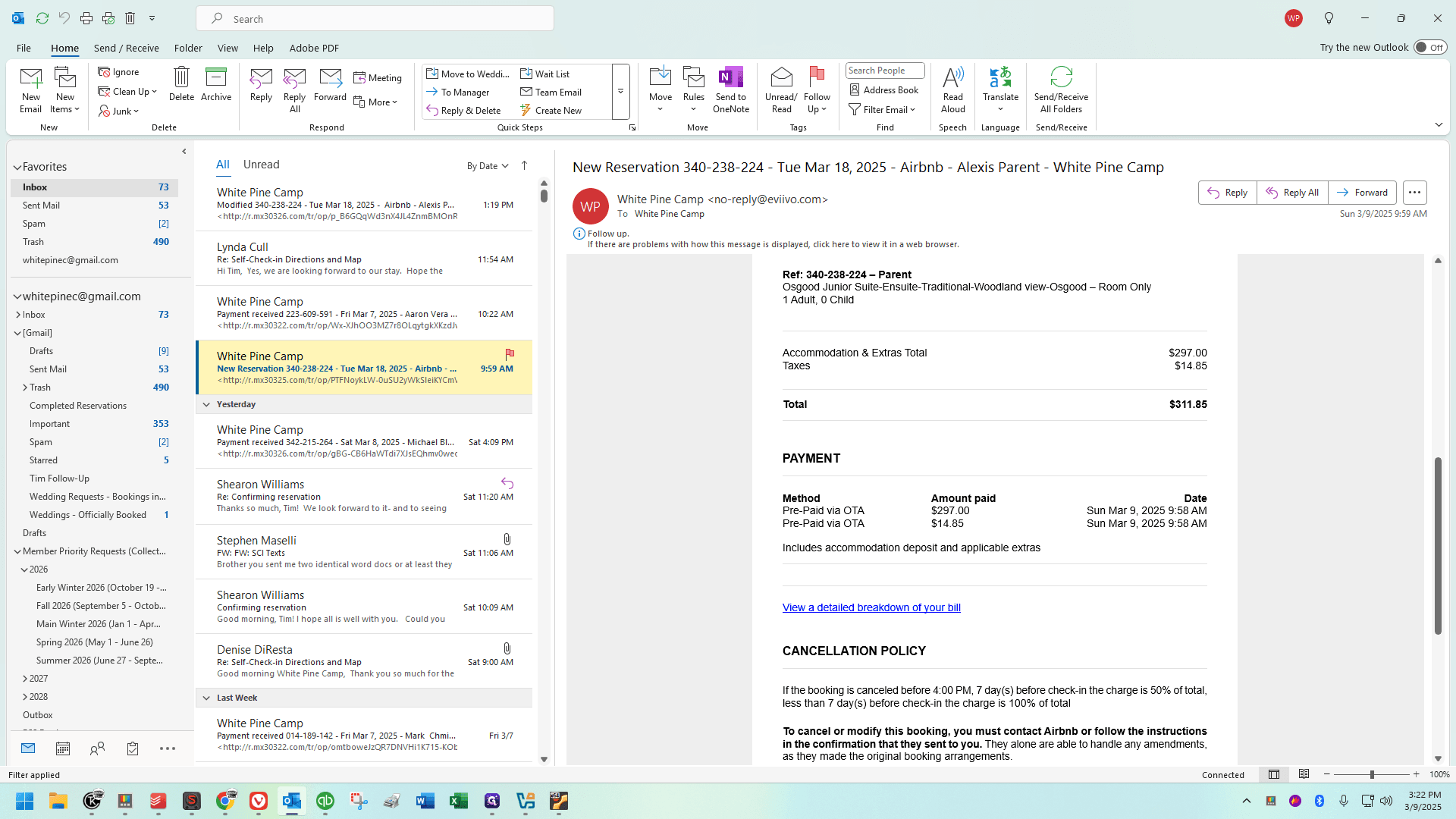Switch to Send / Receive tab
The image size is (1456, 819).
[x=127, y=48]
